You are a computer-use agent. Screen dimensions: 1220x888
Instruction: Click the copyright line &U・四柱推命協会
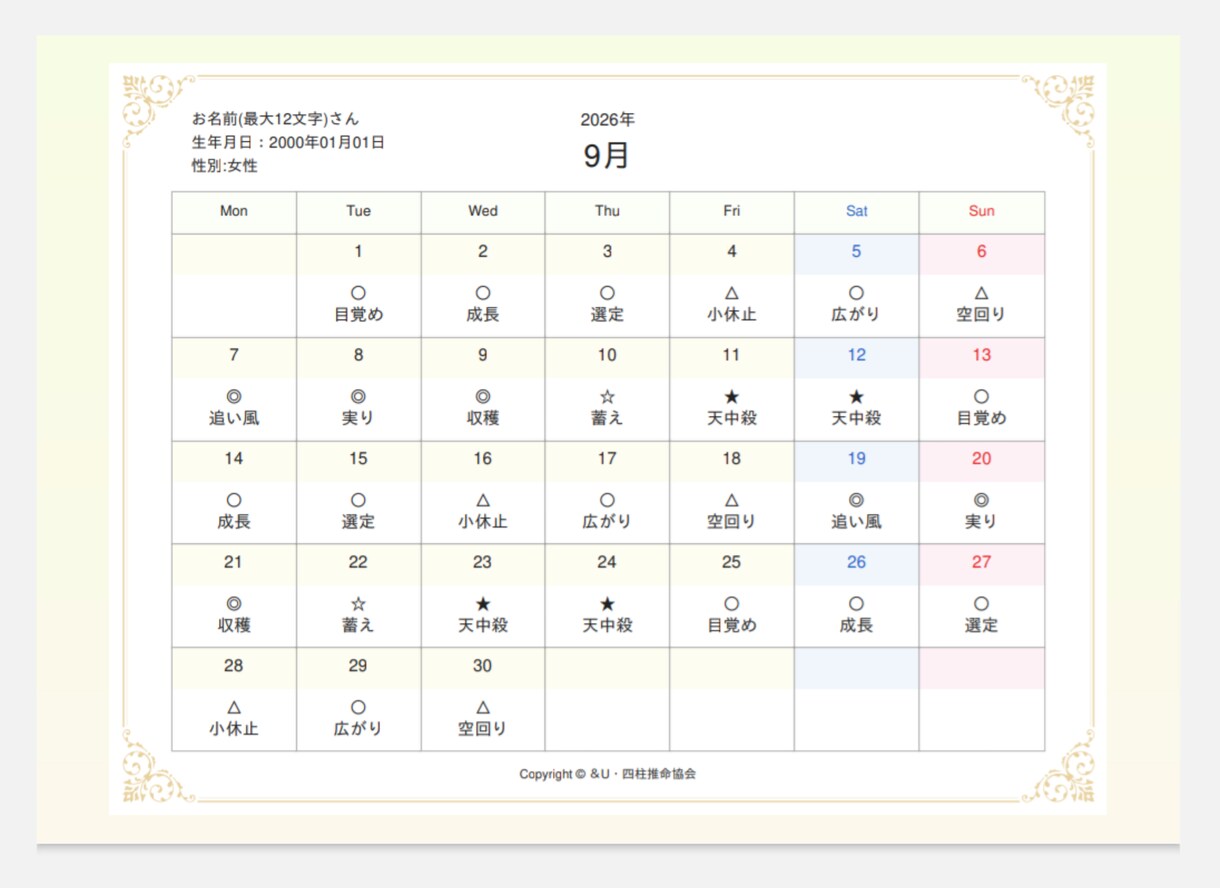[x=607, y=774]
